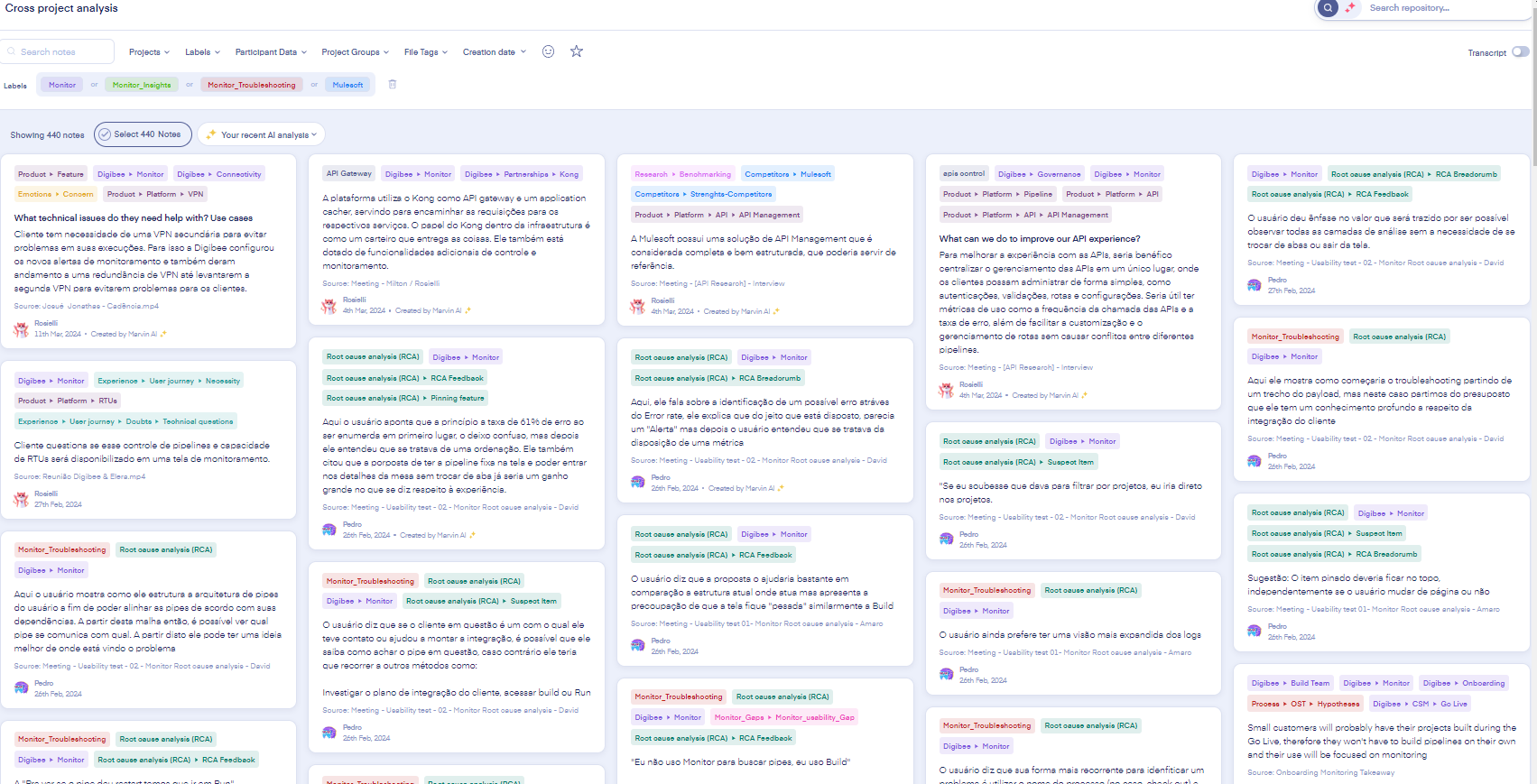Open the Projects filter dropdown

click(x=149, y=52)
